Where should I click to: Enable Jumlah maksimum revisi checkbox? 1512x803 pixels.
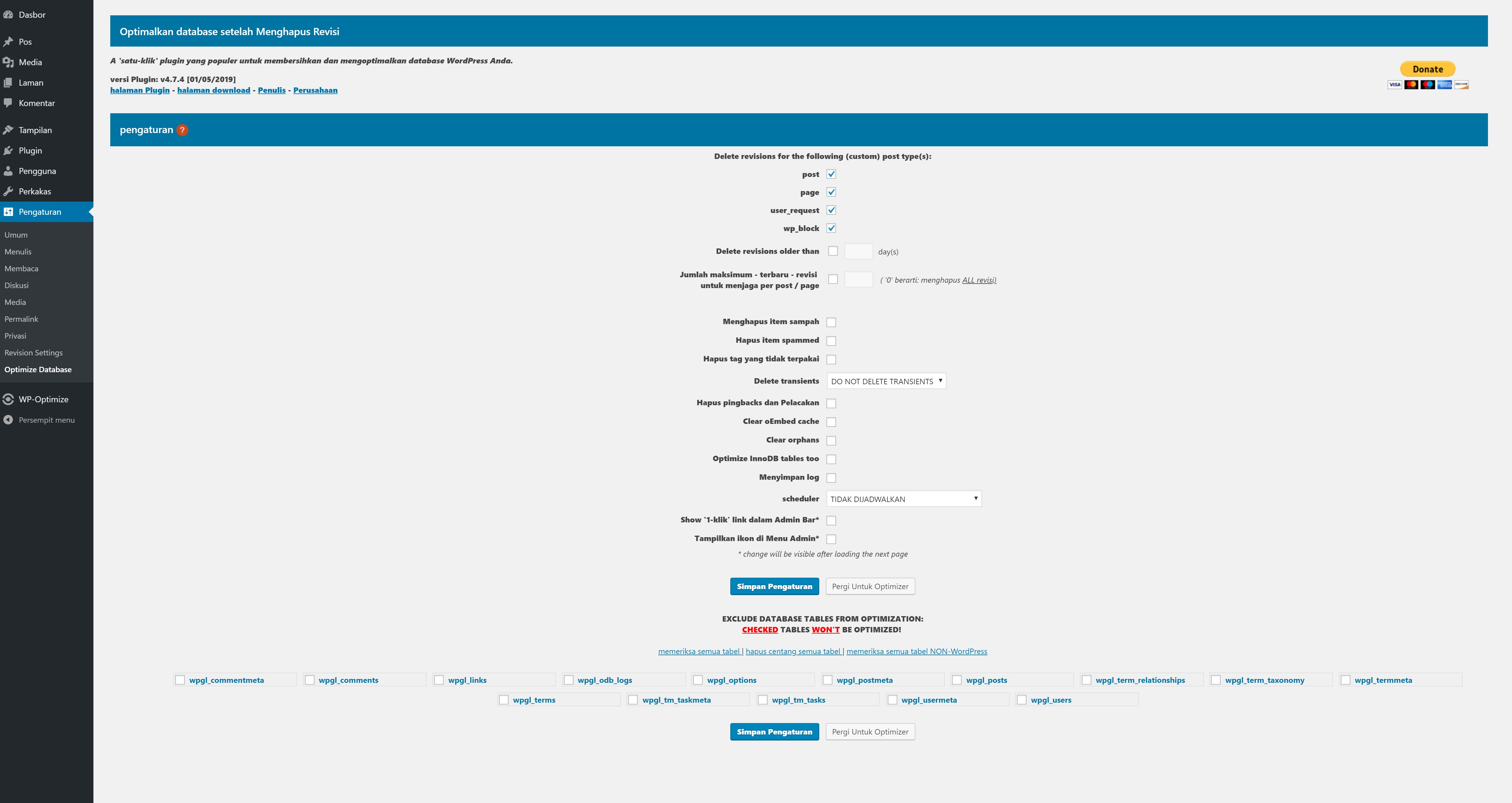click(833, 279)
